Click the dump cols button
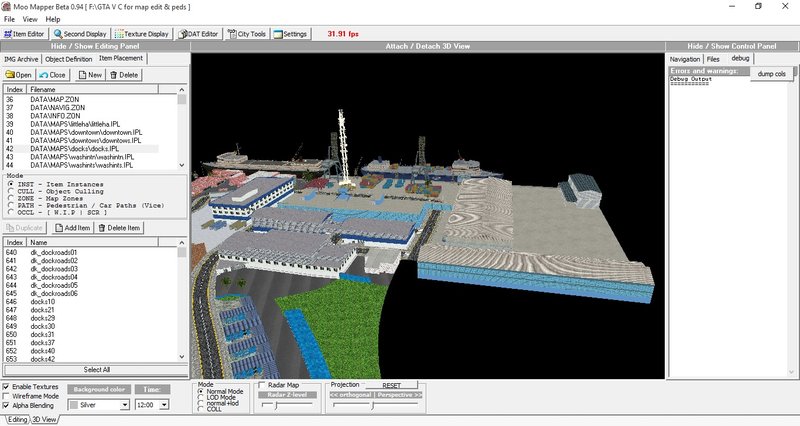Viewport: 800px width, 426px height. tap(771, 74)
